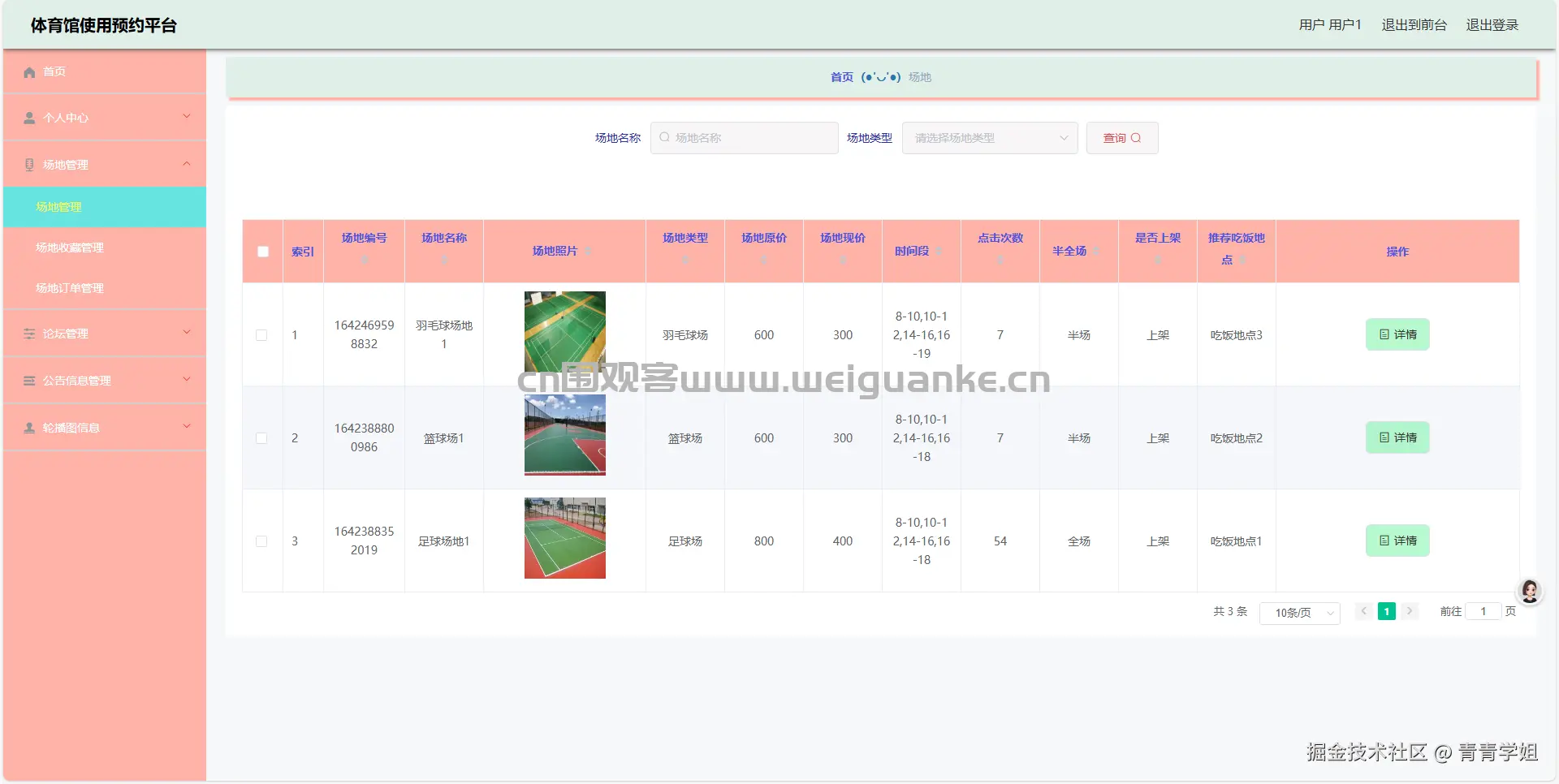Check the row checkbox for 羽毛球场地1
The width and height of the screenshot is (1559, 784).
point(261,335)
